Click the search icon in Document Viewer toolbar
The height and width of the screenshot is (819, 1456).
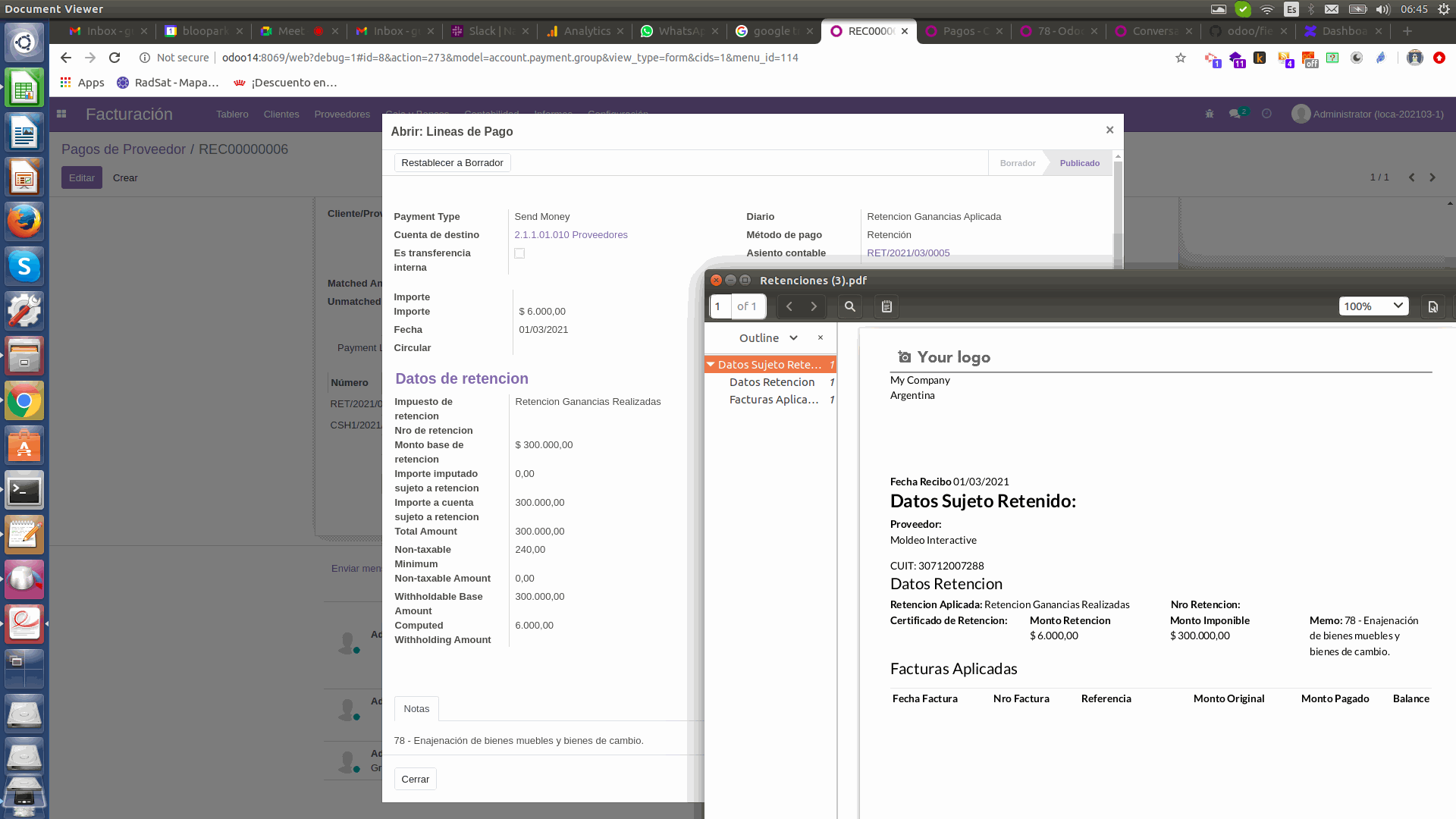(849, 306)
